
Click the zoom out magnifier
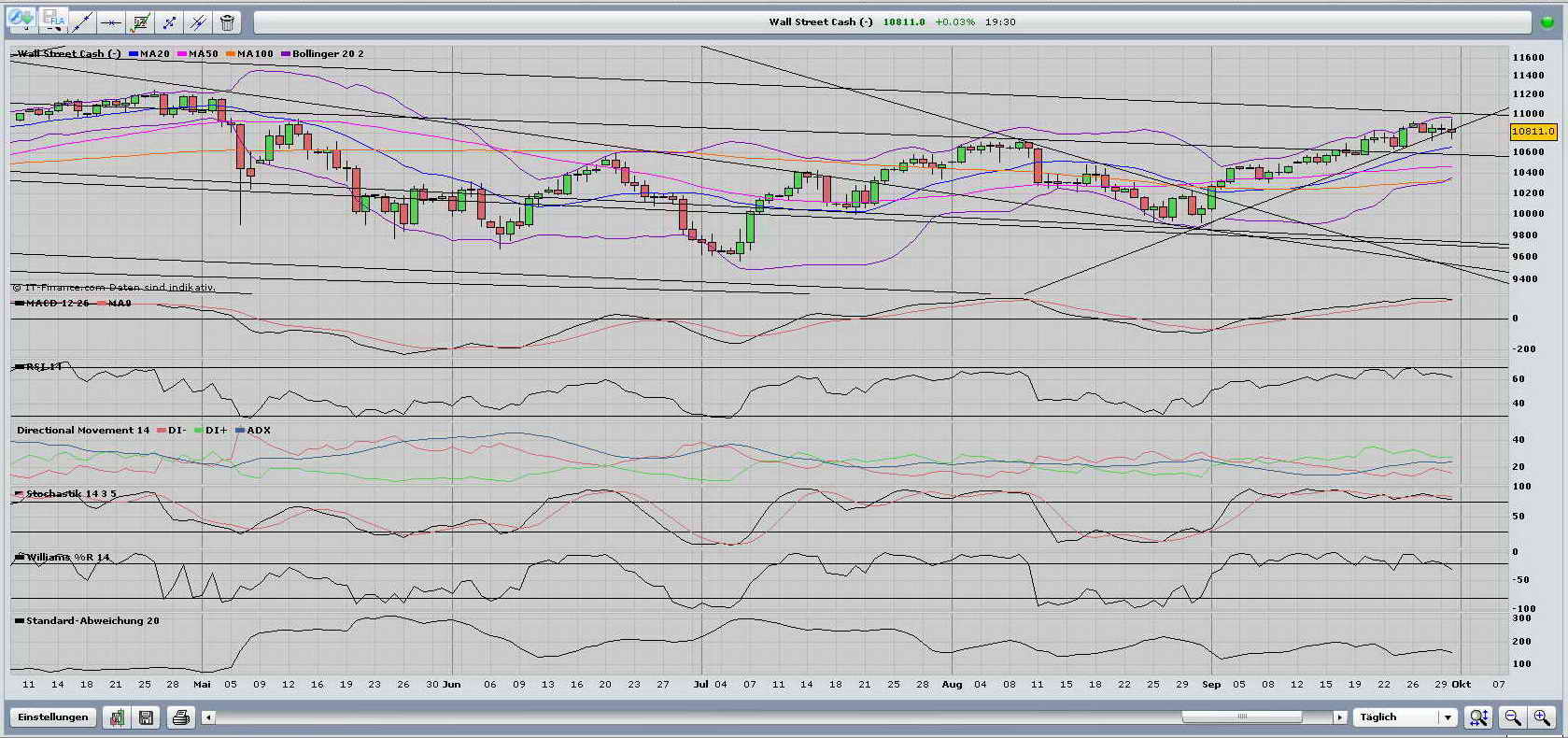[x=1512, y=717]
